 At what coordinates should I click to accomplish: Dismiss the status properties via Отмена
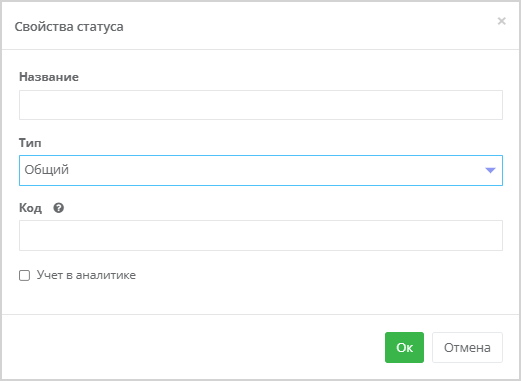[467, 347]
